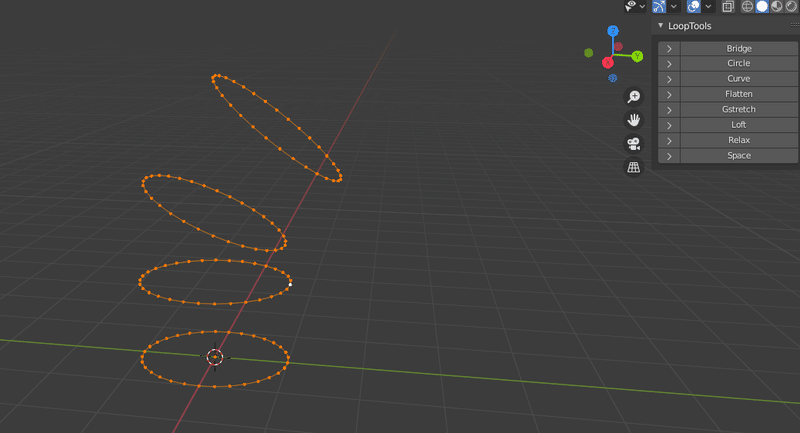Open the gizmo options dropdown arrow

point(673,7)
